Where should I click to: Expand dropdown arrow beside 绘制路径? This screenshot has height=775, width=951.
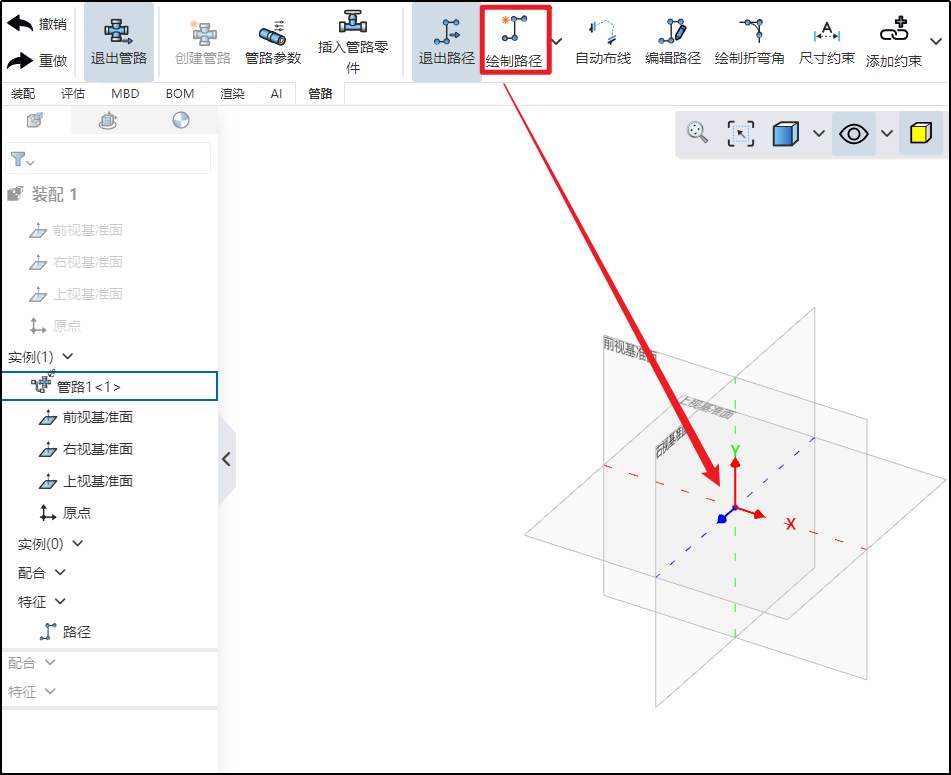557,41
